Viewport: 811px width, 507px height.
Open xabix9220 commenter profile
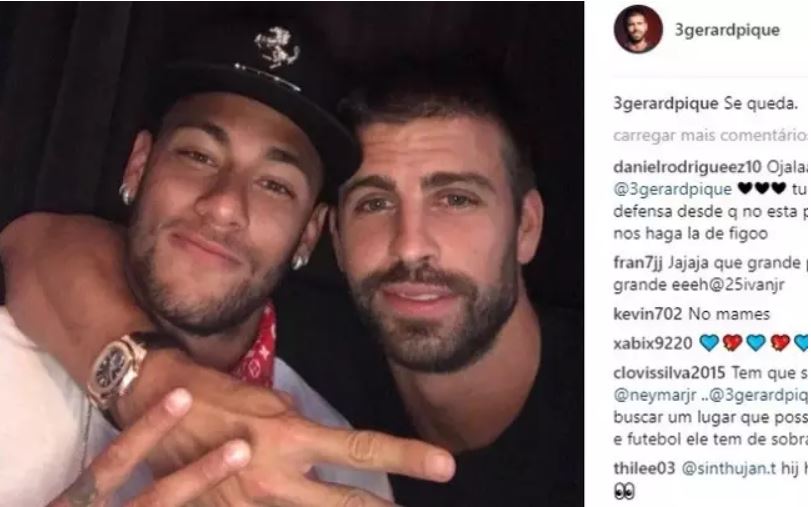(x=653, y=343)
